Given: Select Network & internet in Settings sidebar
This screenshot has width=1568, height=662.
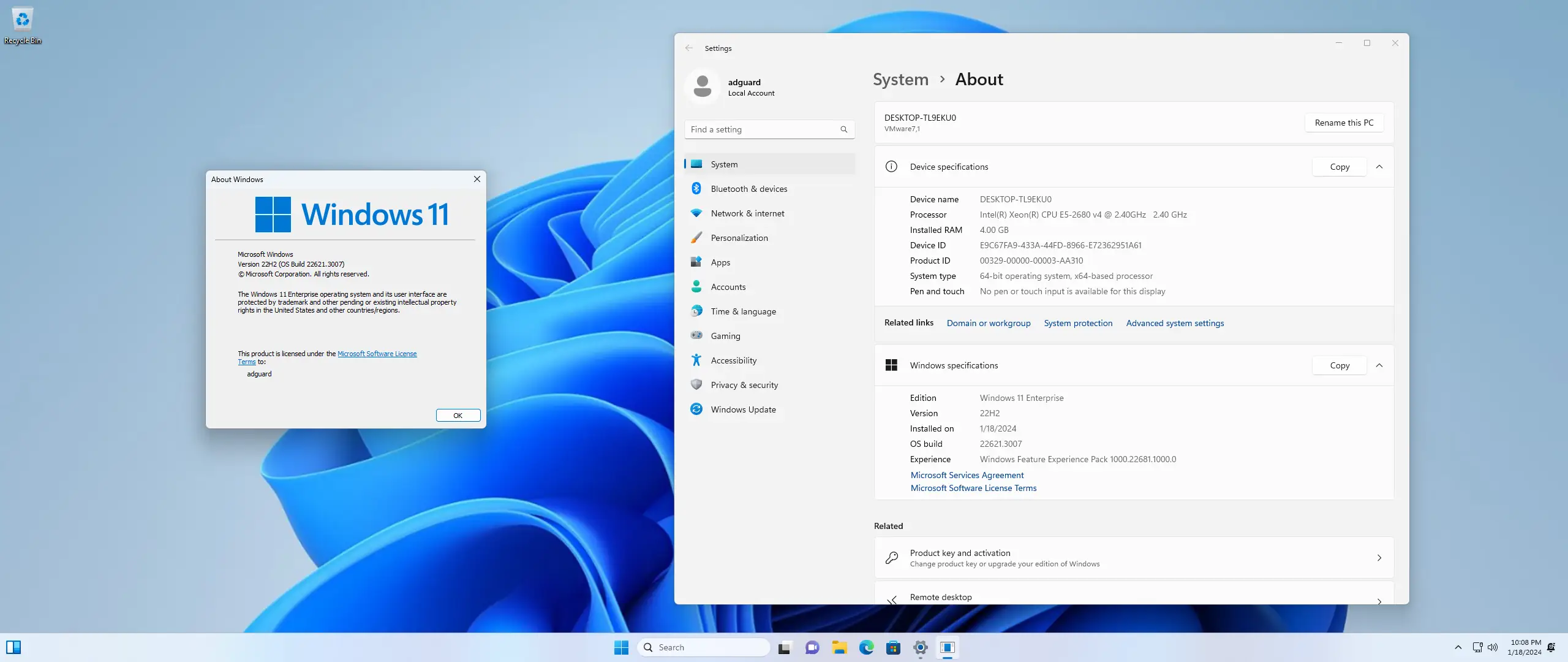Looking at the screenshot, I should [x=747, y=213].
